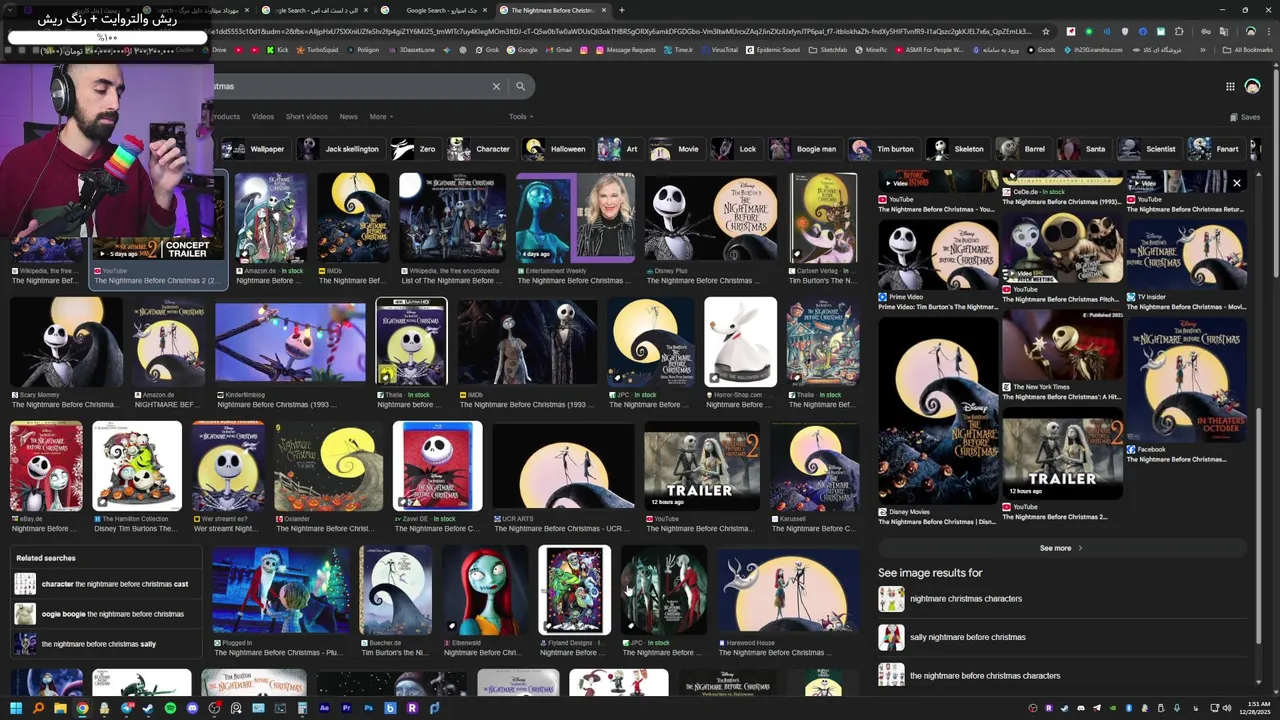Switch to the Short videos tab
Screen dimensions: 1280x720
[x=307, y=117]
